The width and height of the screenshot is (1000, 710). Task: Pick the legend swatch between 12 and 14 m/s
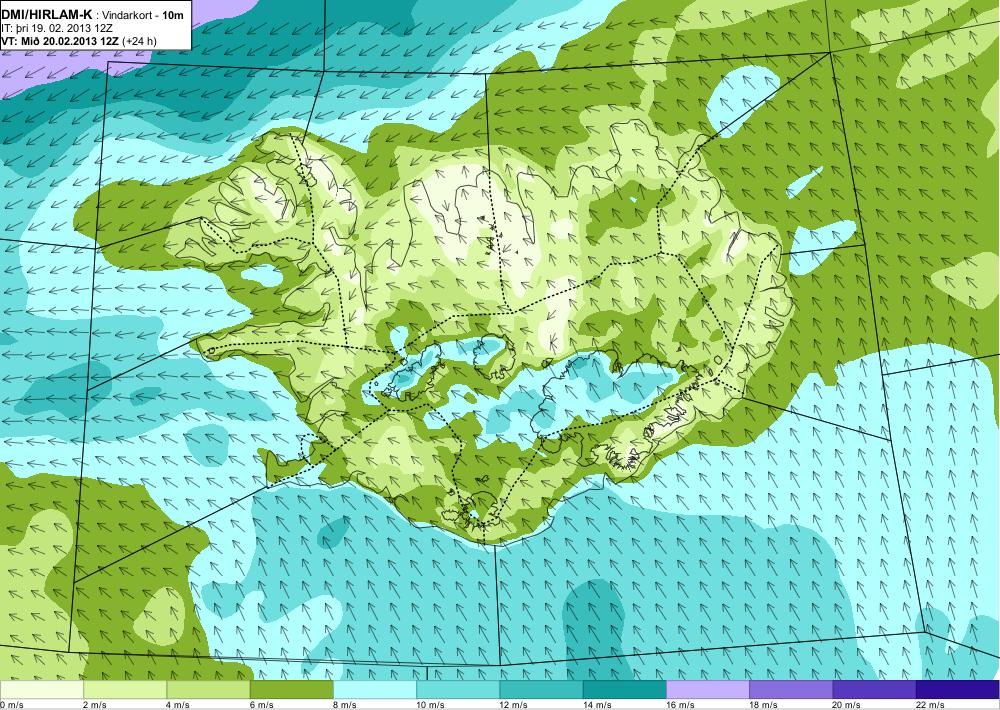pos(541,690)
